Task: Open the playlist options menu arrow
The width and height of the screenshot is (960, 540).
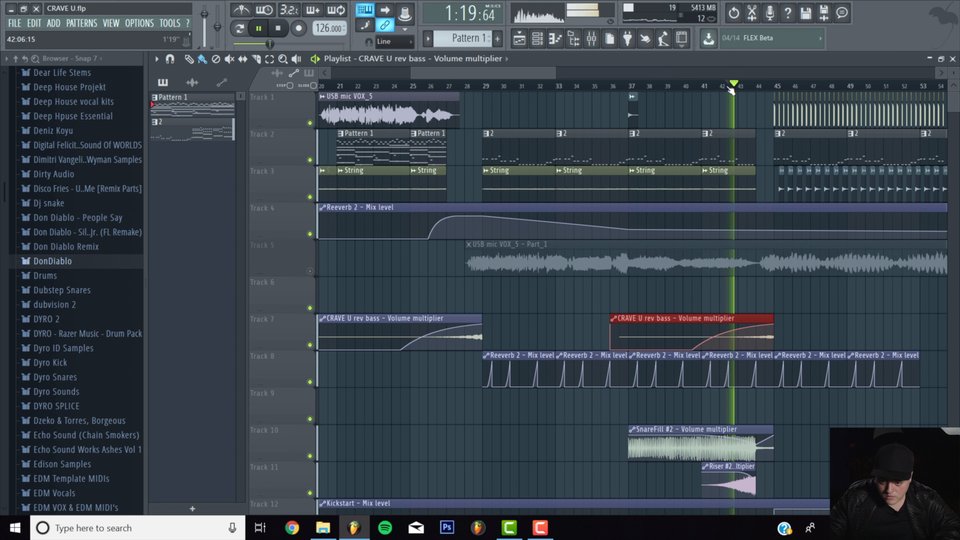Action: pos(157,59)
